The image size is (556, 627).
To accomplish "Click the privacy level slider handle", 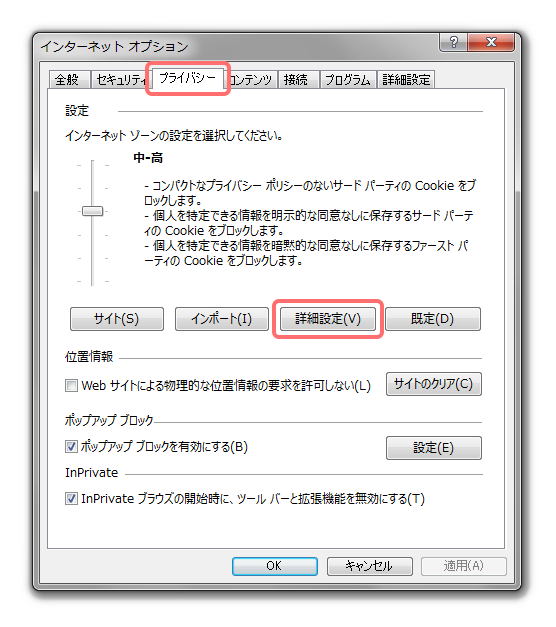I will coord(92,211).
